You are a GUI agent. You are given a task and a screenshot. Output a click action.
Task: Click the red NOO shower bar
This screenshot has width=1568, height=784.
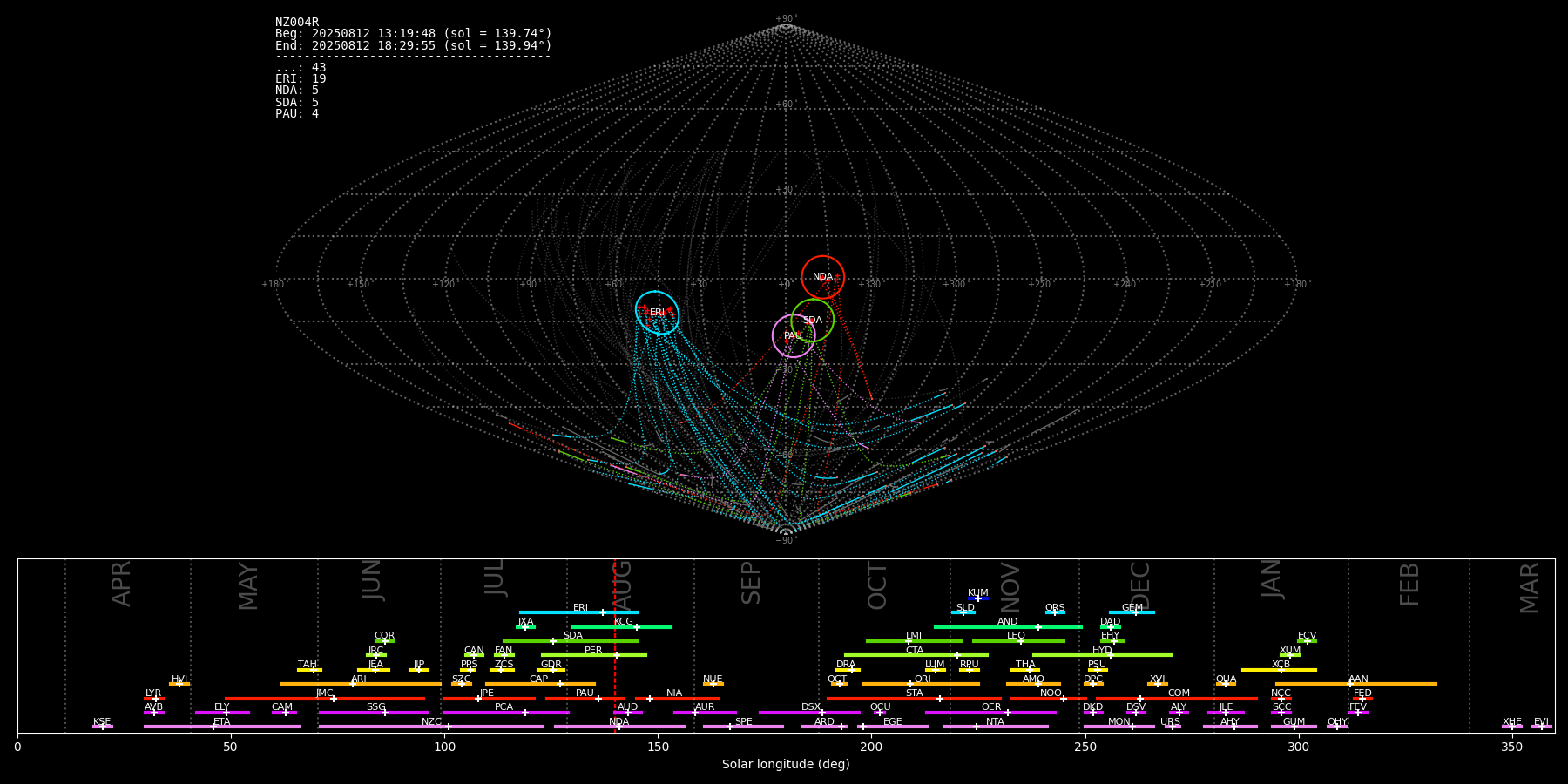[1049, 699]
